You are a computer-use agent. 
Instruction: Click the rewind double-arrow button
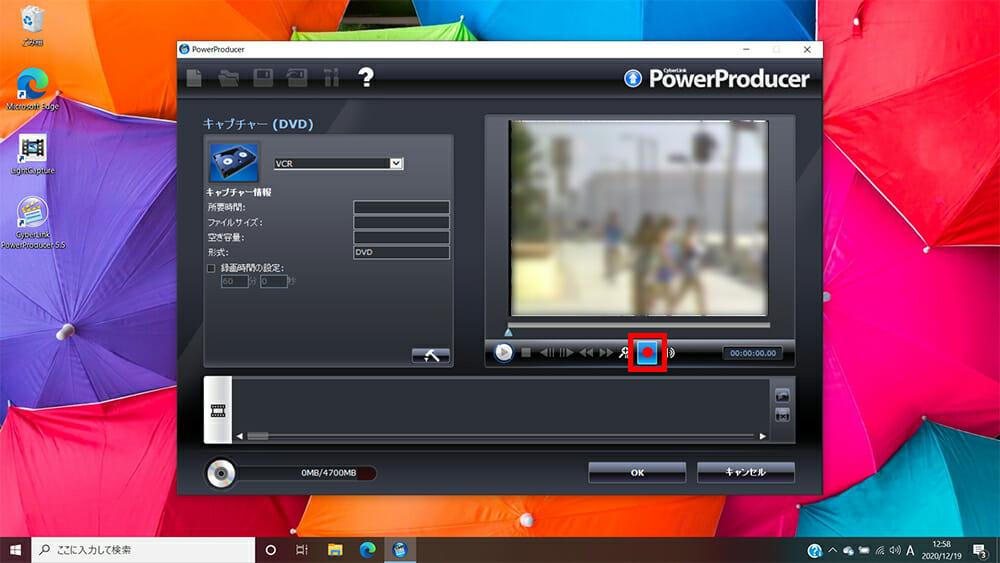click(x=586, y=352)
